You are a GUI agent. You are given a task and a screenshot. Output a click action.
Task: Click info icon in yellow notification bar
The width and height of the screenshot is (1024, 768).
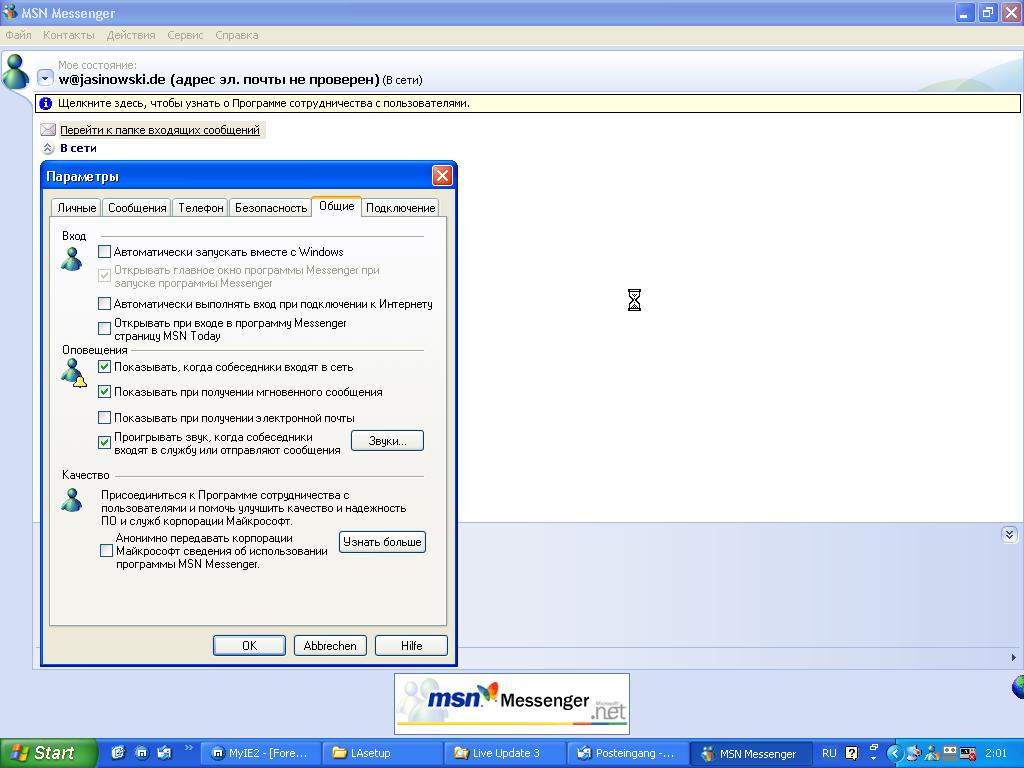pyautogui.click(x=46, y=103)
